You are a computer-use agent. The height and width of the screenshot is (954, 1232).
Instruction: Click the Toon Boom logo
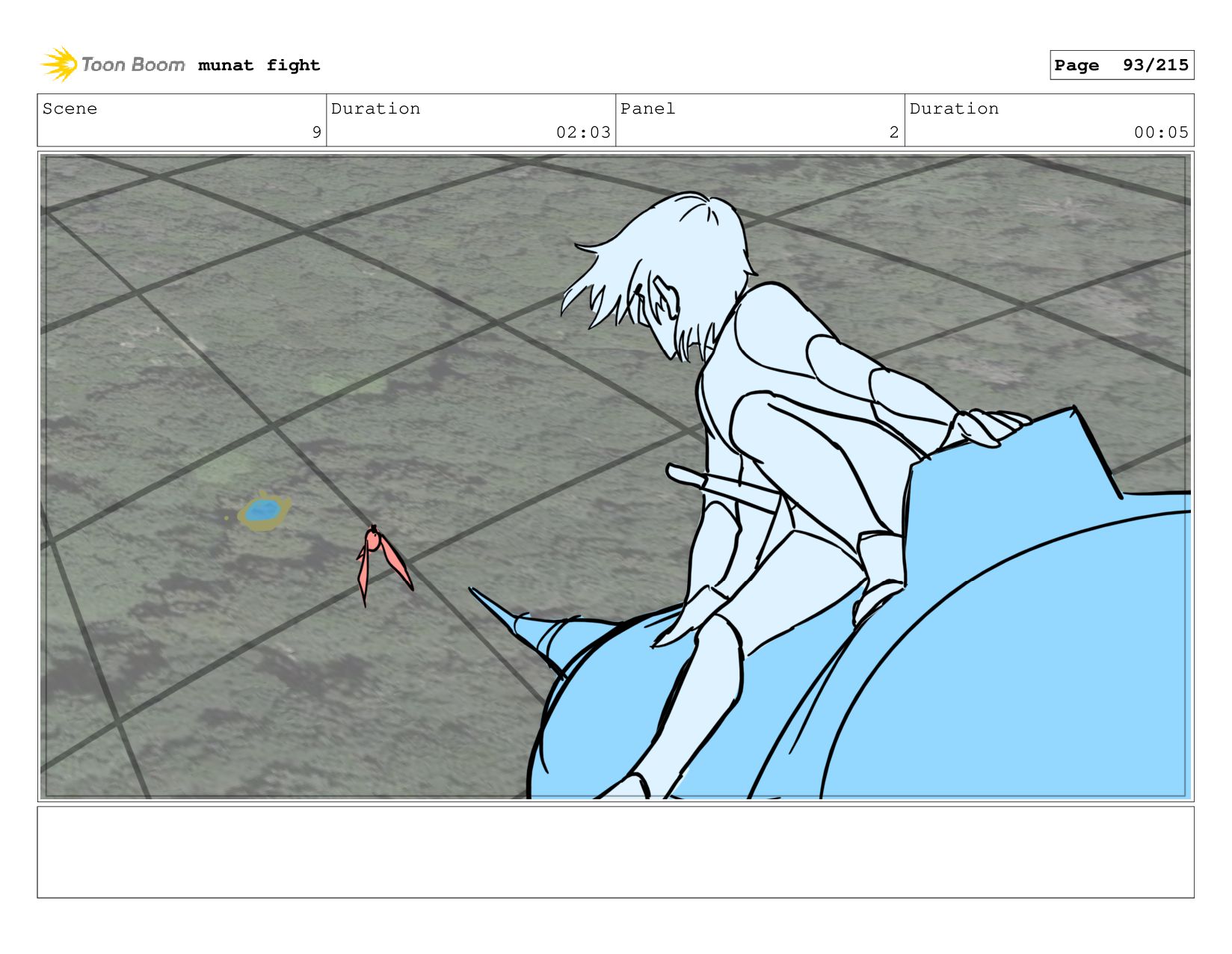pyautogui.click(x=113, y=64)
